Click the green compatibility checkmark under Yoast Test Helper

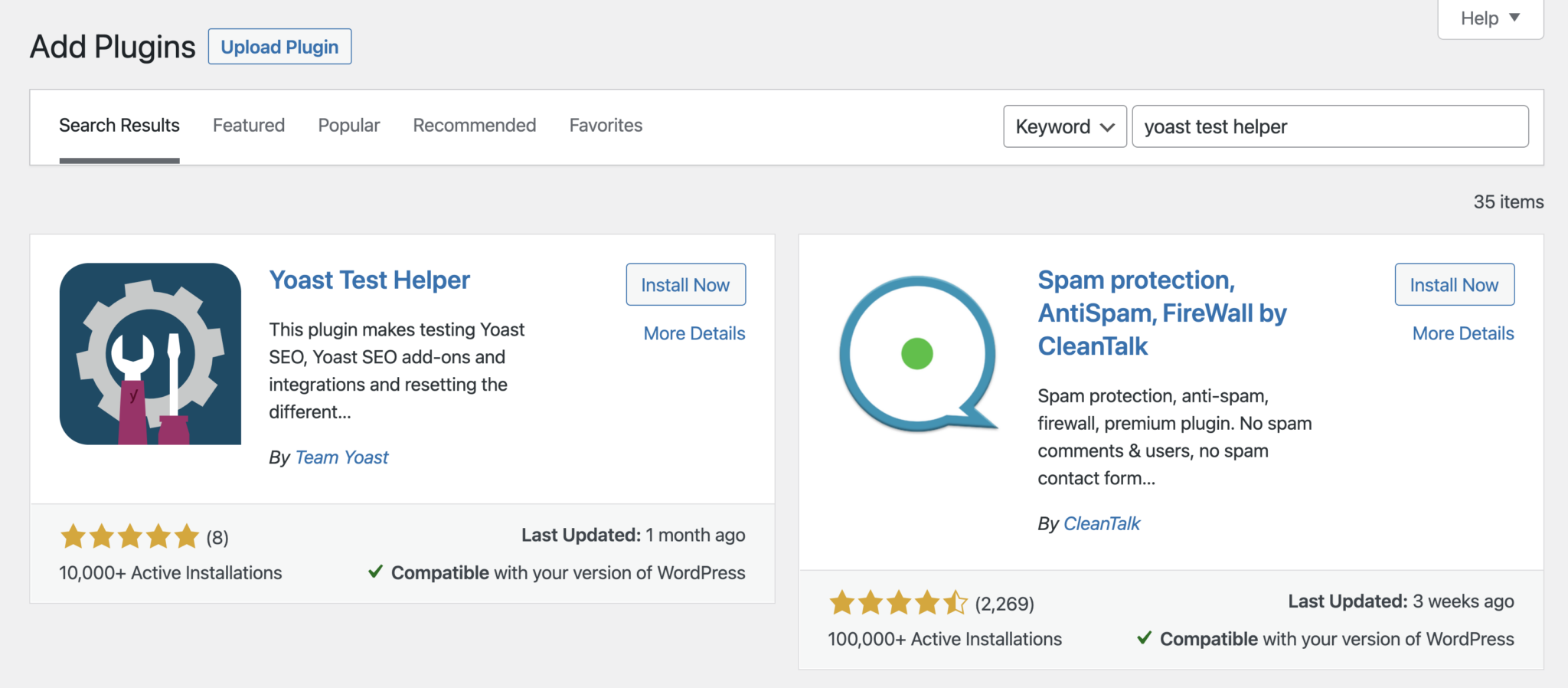[x=377, y=572]
